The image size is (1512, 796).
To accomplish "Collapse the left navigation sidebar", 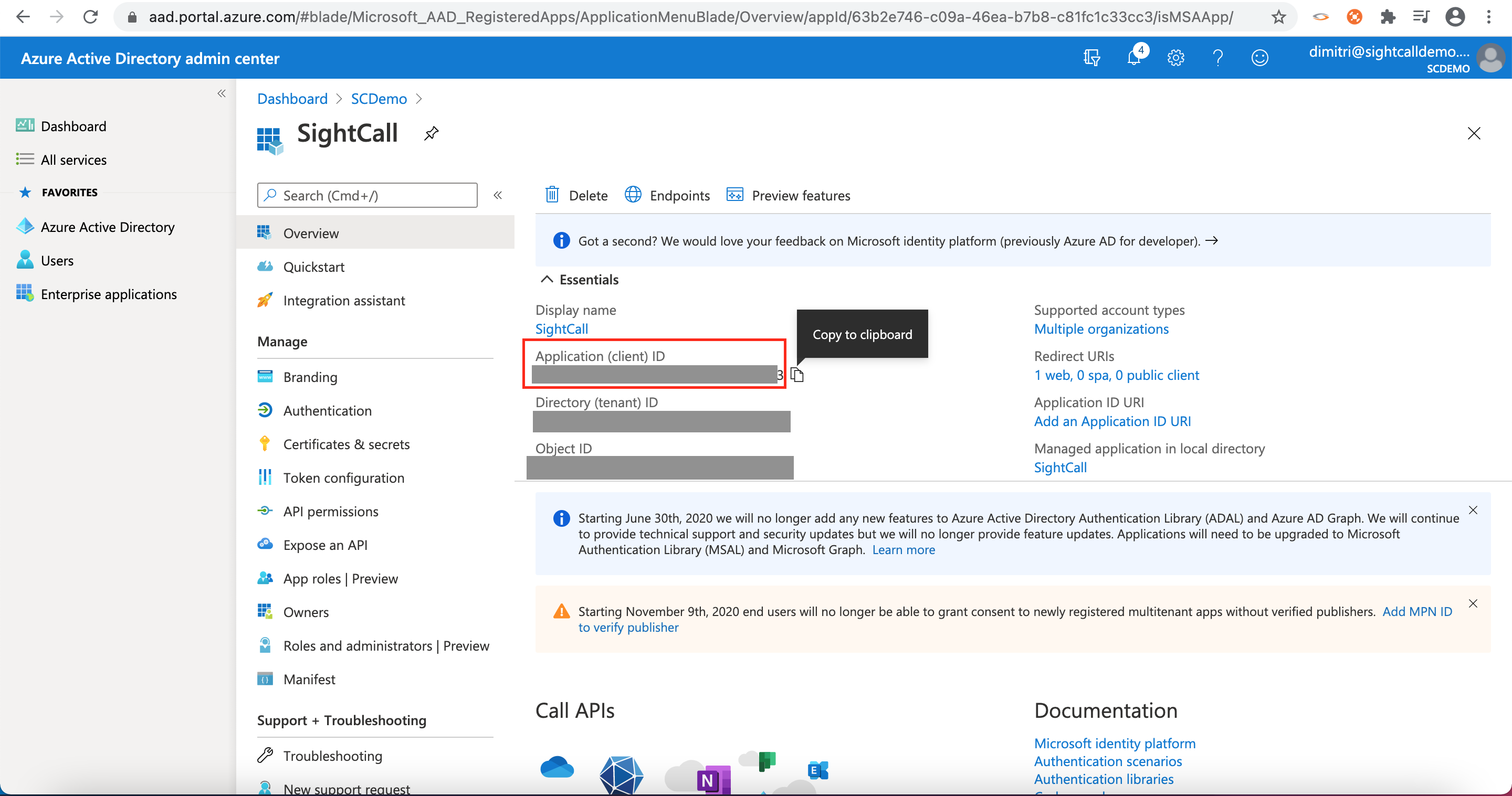I will pos(221,93).
